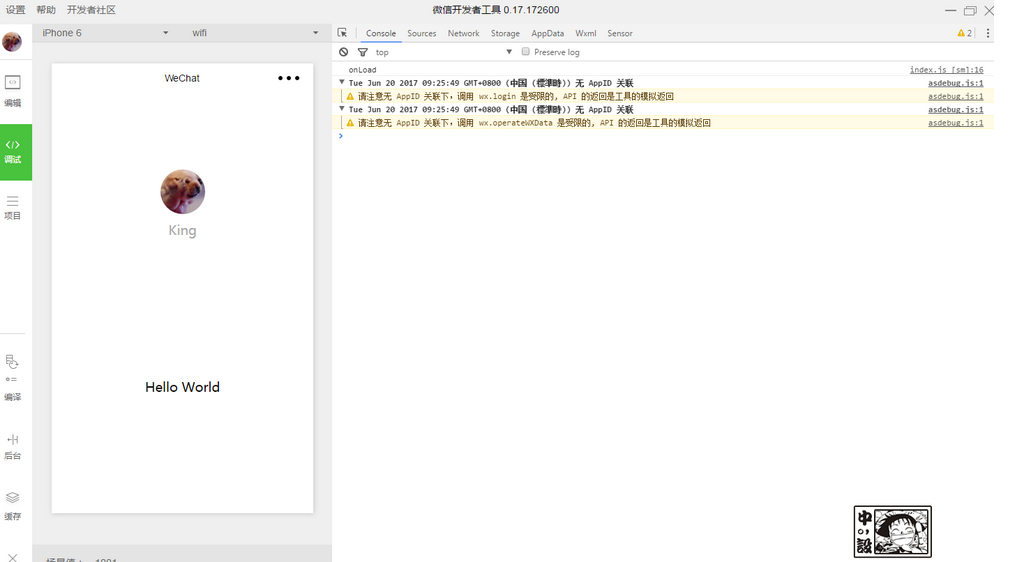Image resolution: width=1009 pixels, height=562 pixels.
Task: Click the console input prompt line
Action: (663, 136)
